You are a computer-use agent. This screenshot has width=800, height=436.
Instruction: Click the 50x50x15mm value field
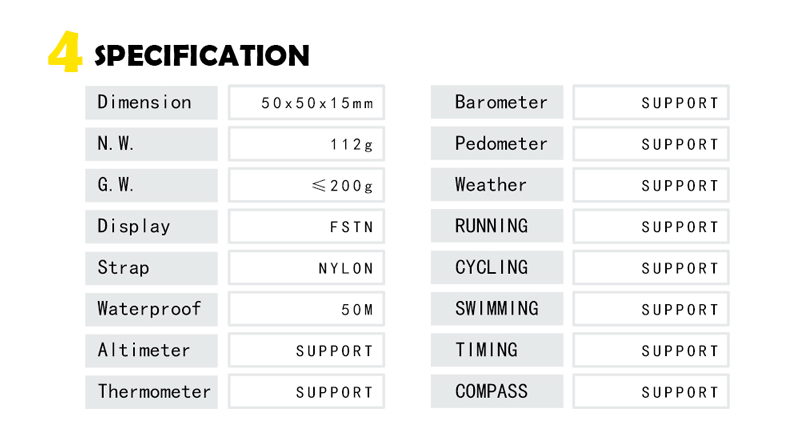(306, 102)
